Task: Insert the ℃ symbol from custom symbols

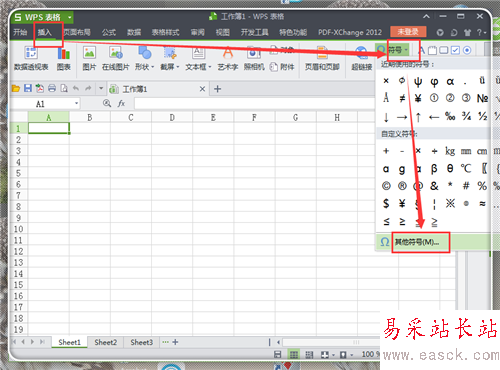Action: point(466,168)
